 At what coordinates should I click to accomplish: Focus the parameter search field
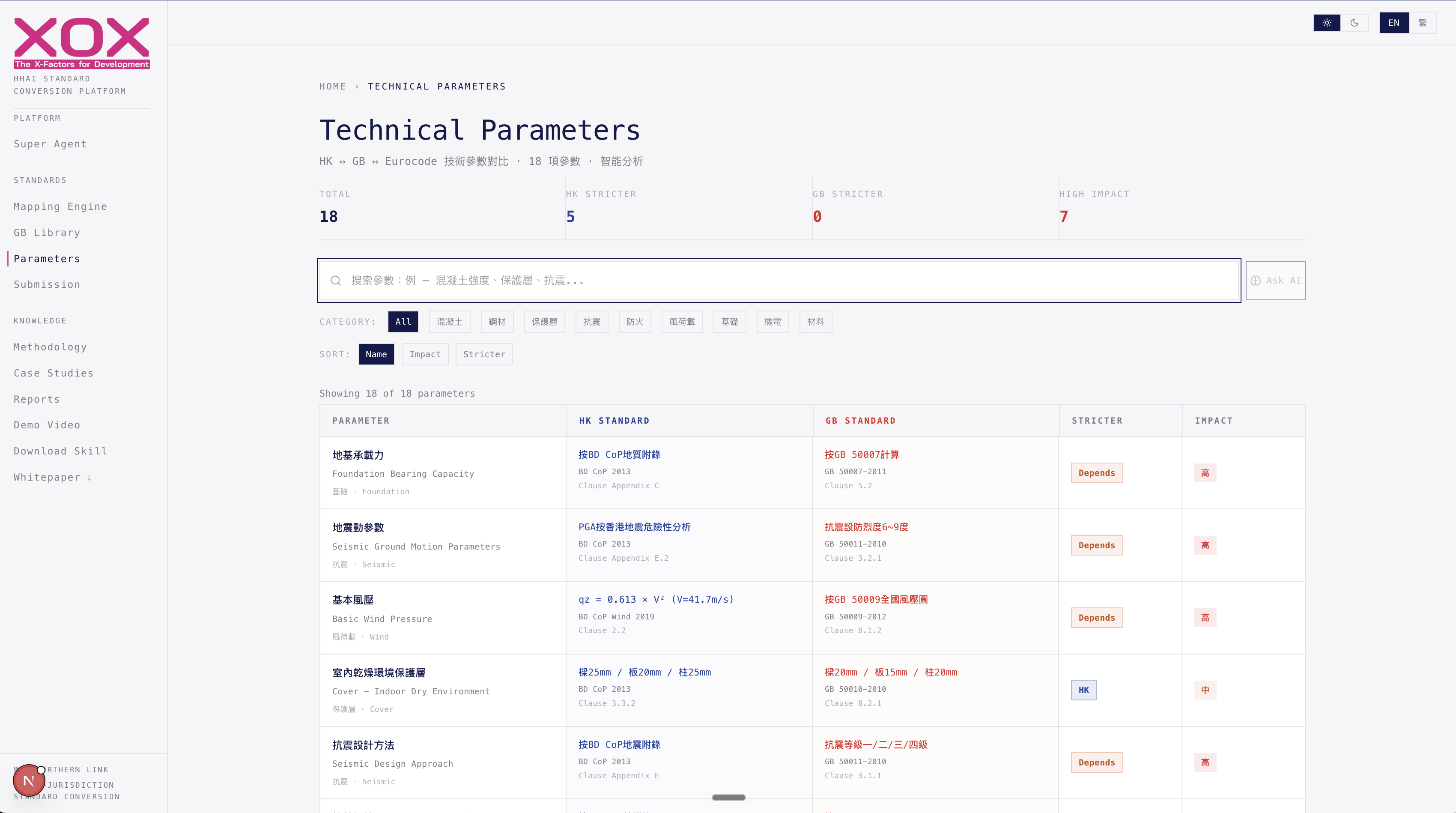(x=779, y=281)
